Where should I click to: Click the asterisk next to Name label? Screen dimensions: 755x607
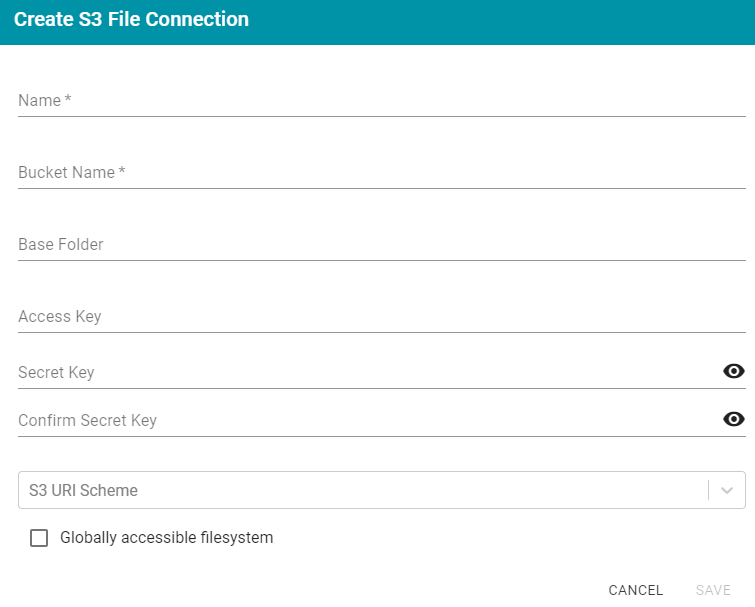(68, 99)
